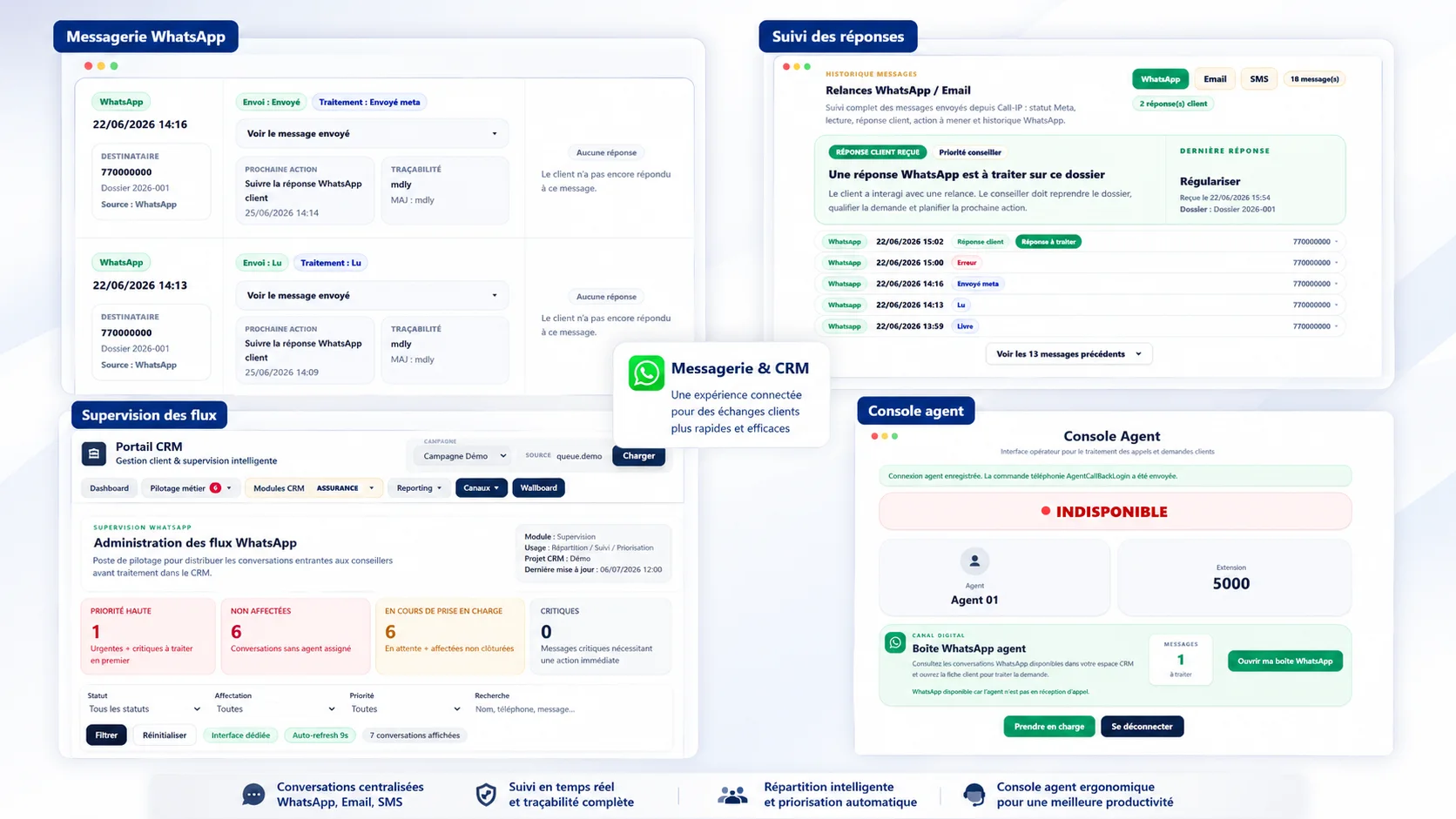Click Connexion agent enregistrée notification bar
Image resolution: width=1456 pixels, height=819 pixels.
[1115, 476]
